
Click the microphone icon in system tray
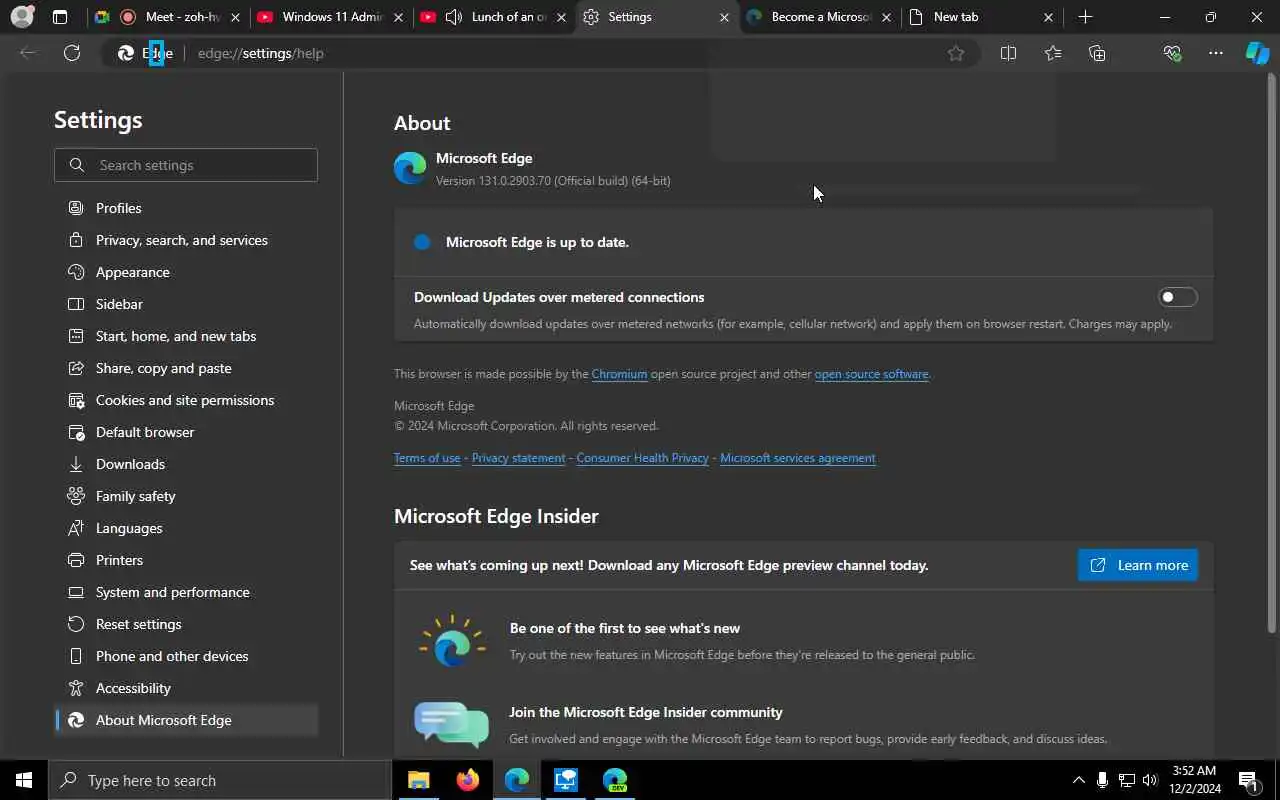point(1102,780)
